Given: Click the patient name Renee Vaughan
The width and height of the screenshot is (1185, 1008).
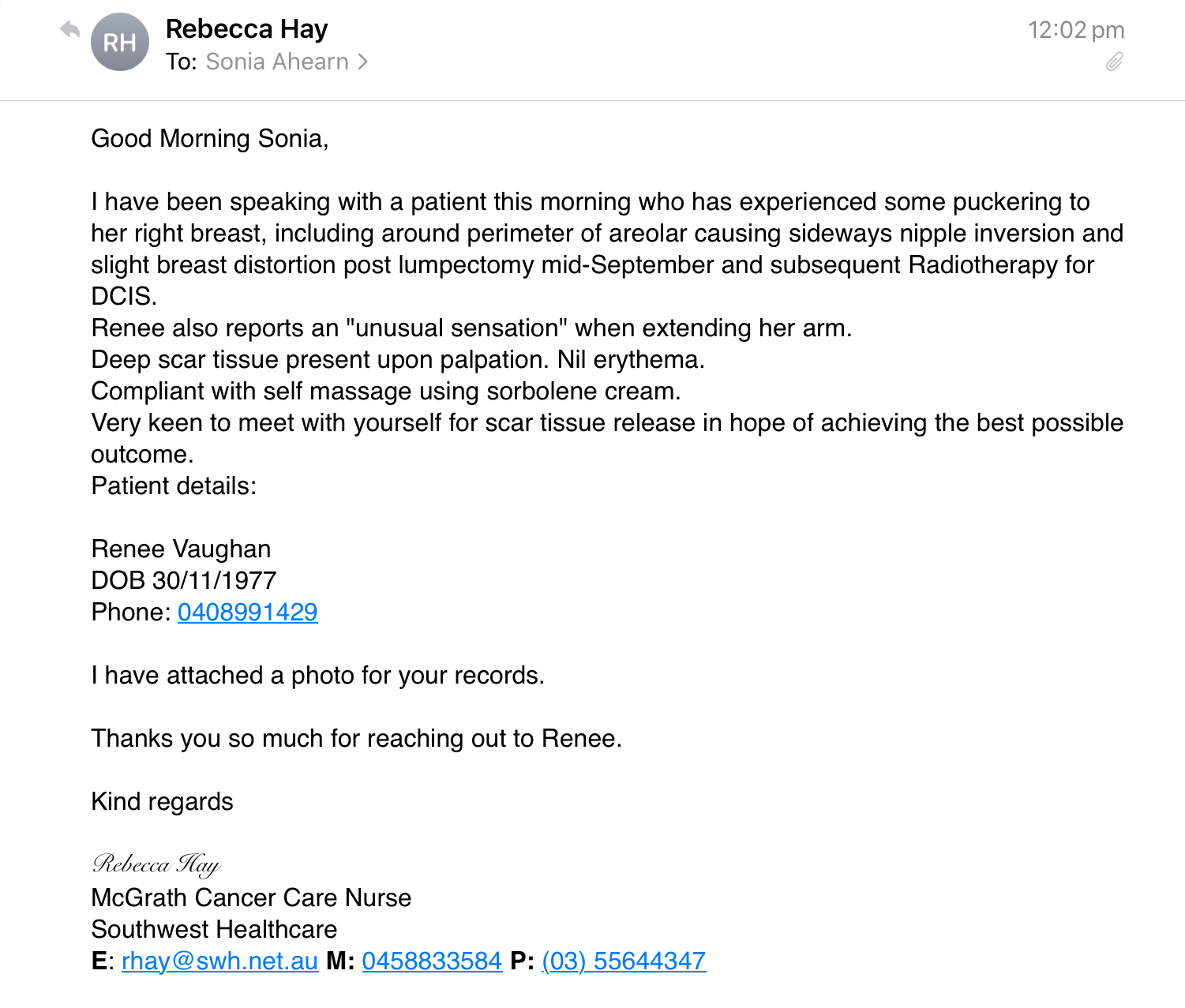Looking at the screenshot, I should [x=181, y=549].
